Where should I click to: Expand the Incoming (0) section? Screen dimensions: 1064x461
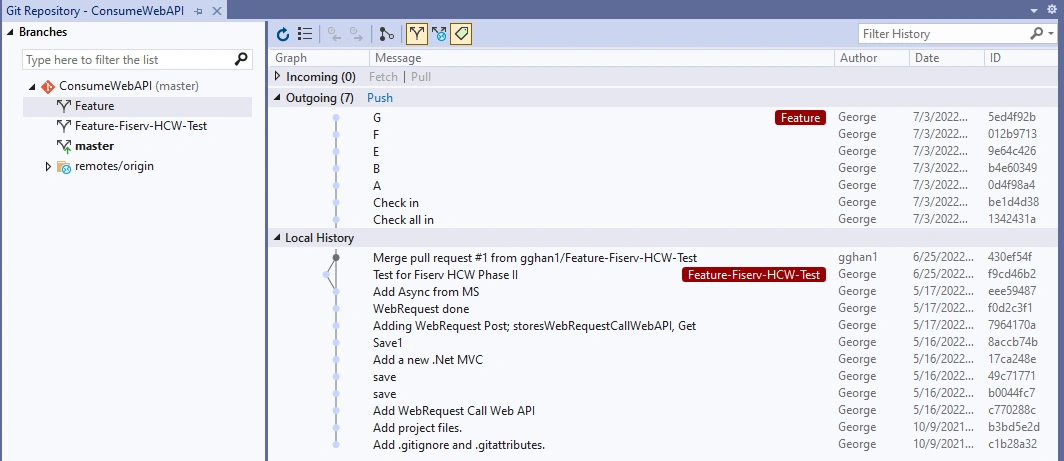pyautogui.click(x=277, y=77)
